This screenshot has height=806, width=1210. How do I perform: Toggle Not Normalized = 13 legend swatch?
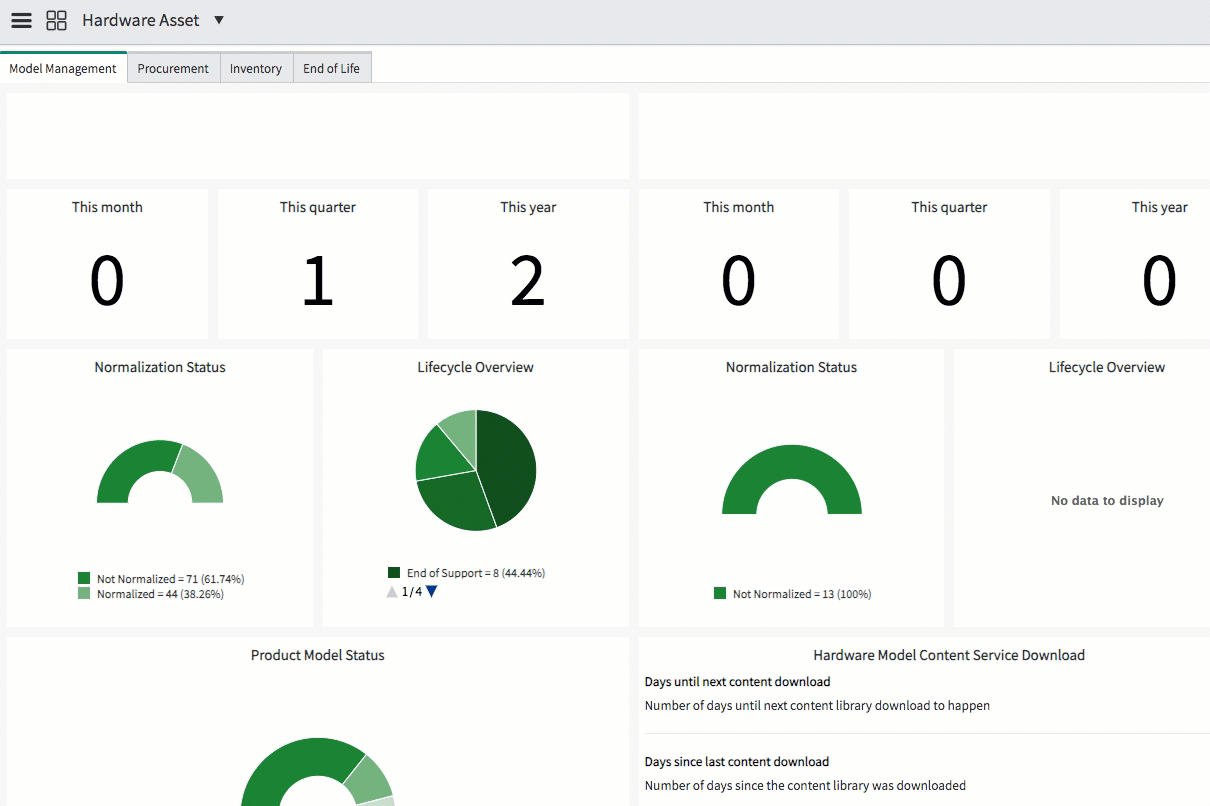pyautogui.click(x=720, y=593)
